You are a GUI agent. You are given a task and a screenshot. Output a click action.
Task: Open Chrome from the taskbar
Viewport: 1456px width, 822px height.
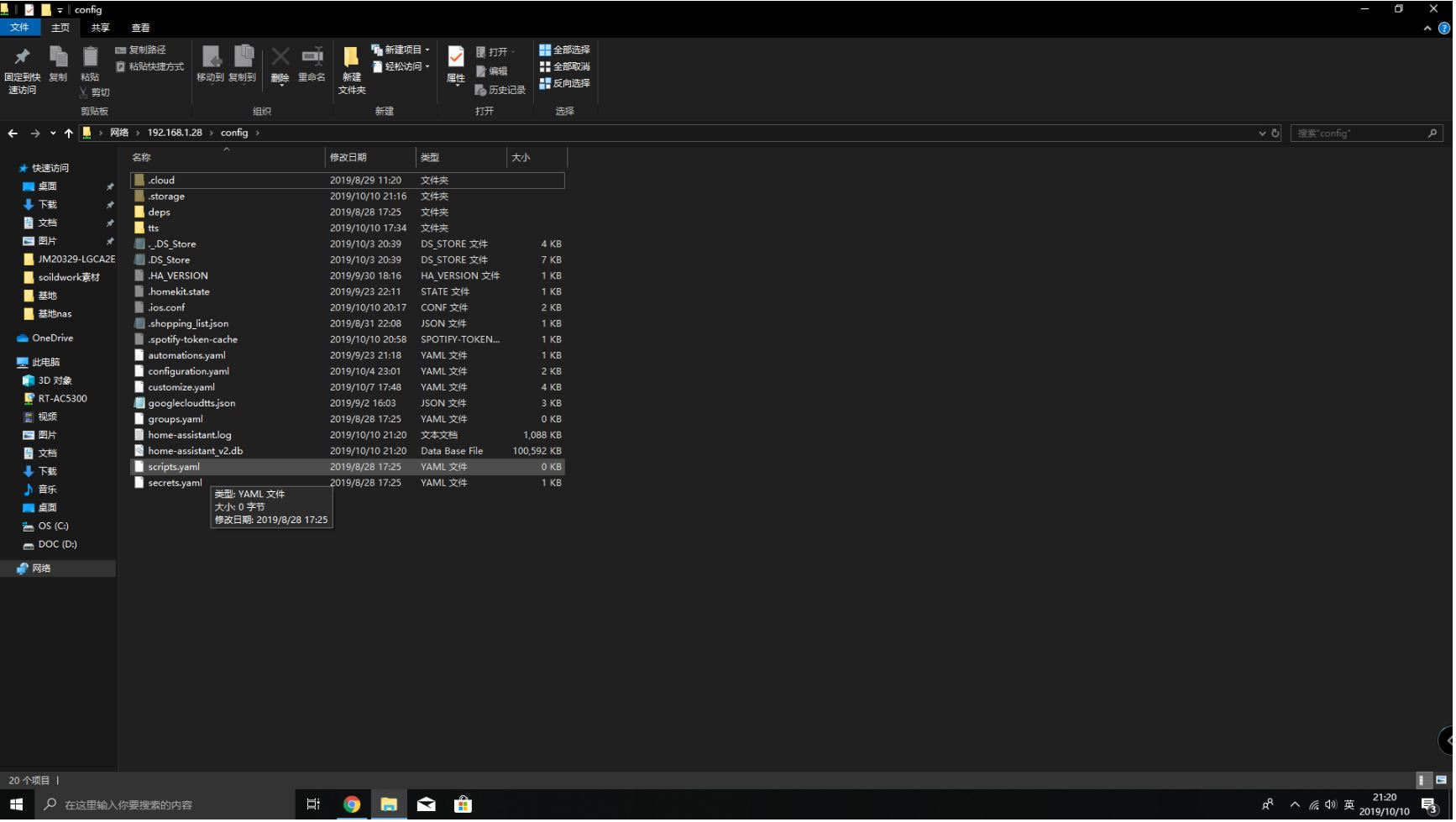coord(352,805)
